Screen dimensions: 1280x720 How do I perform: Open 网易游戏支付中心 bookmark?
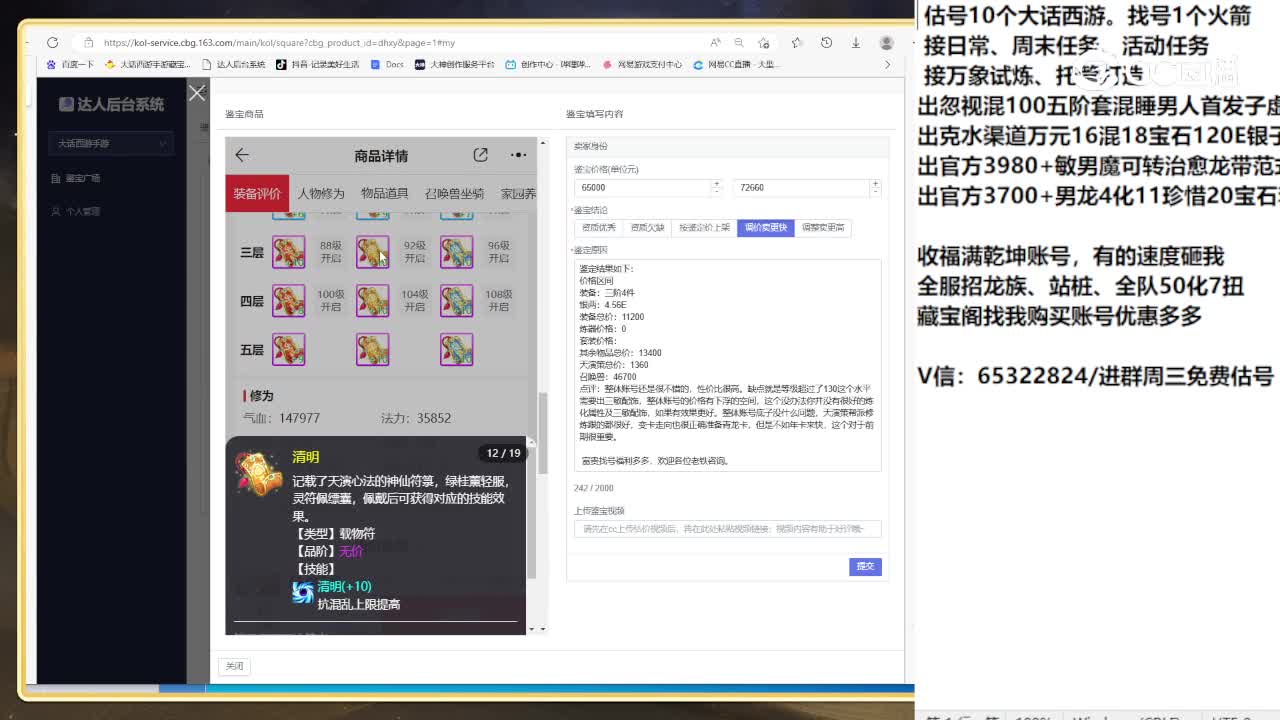[642, 64]
